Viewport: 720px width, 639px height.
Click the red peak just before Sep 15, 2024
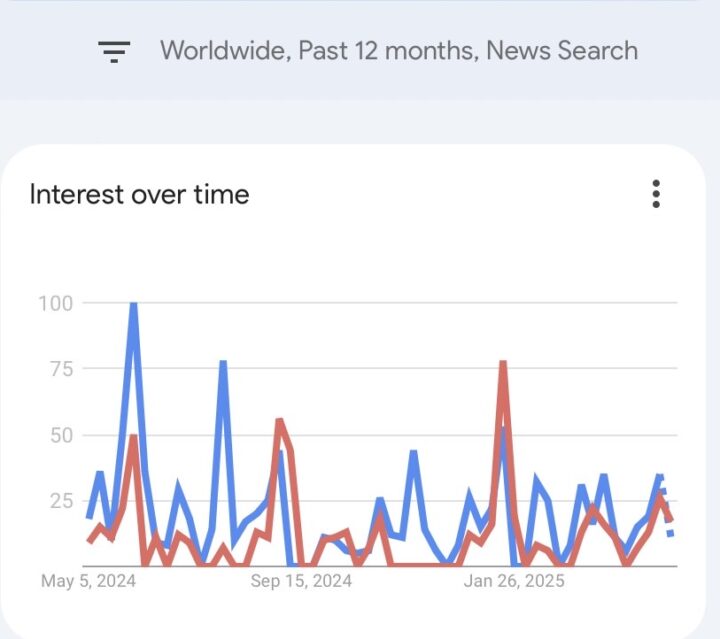279,421
